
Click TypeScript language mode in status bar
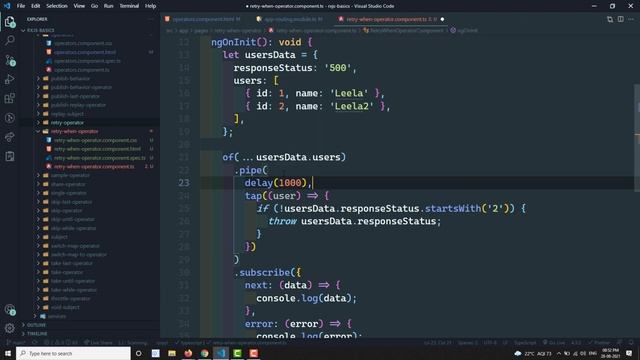point(524,343)
